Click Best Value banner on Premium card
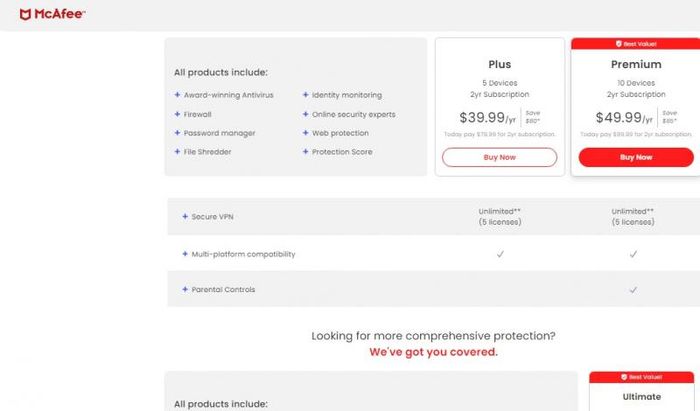700x411 pixels. 636,44
